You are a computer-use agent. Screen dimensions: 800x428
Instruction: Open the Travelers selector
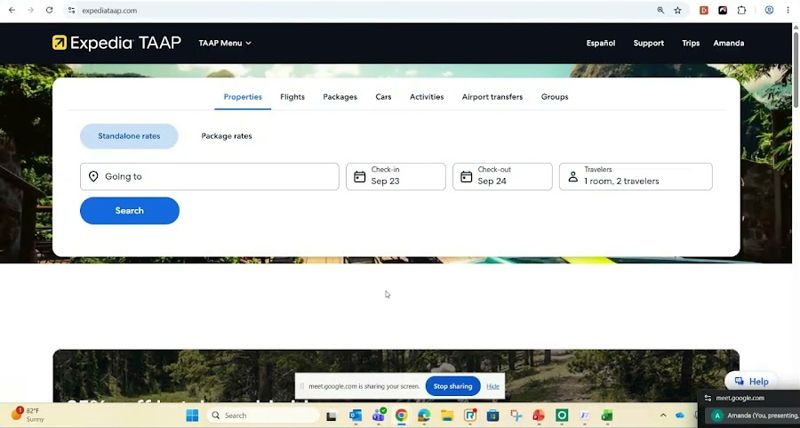636,177
